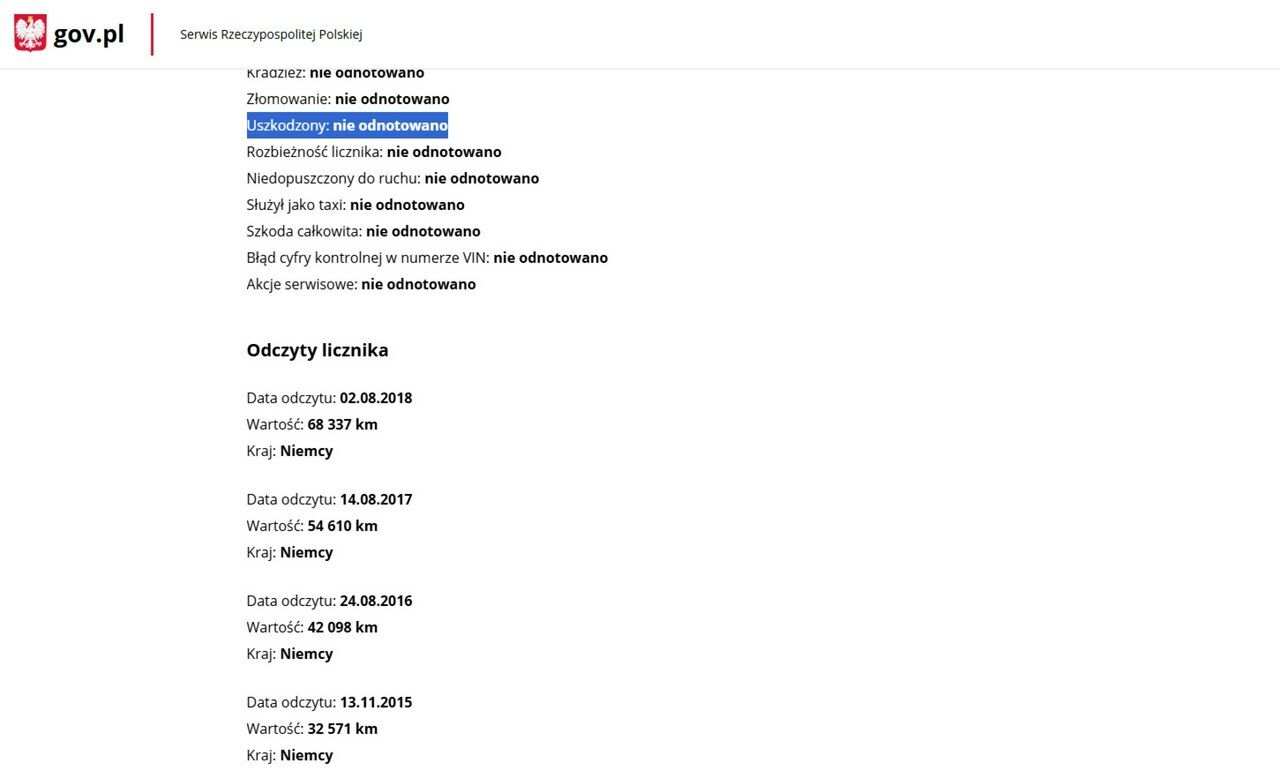Click the reading date 13.11.2015
Viewport: 1280px width, 778px height.
click(x=375, y=702)
